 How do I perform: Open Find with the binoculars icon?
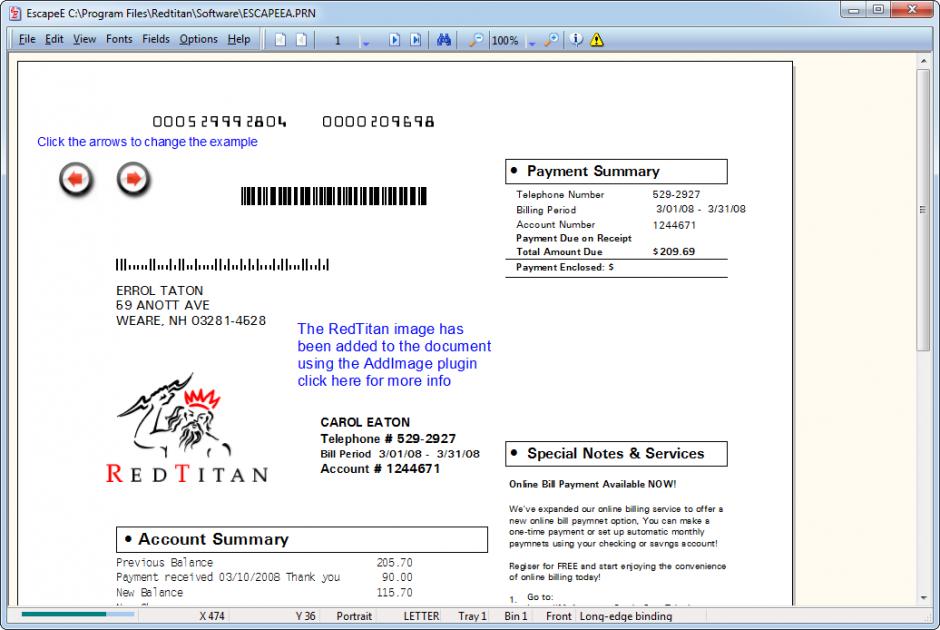(x=444, y=40)
